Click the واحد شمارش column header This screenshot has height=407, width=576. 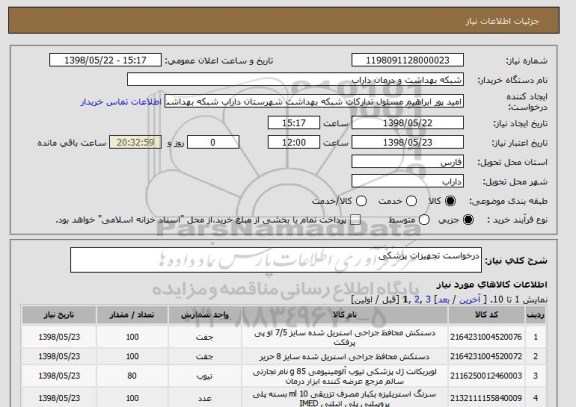tap(205, 315)
